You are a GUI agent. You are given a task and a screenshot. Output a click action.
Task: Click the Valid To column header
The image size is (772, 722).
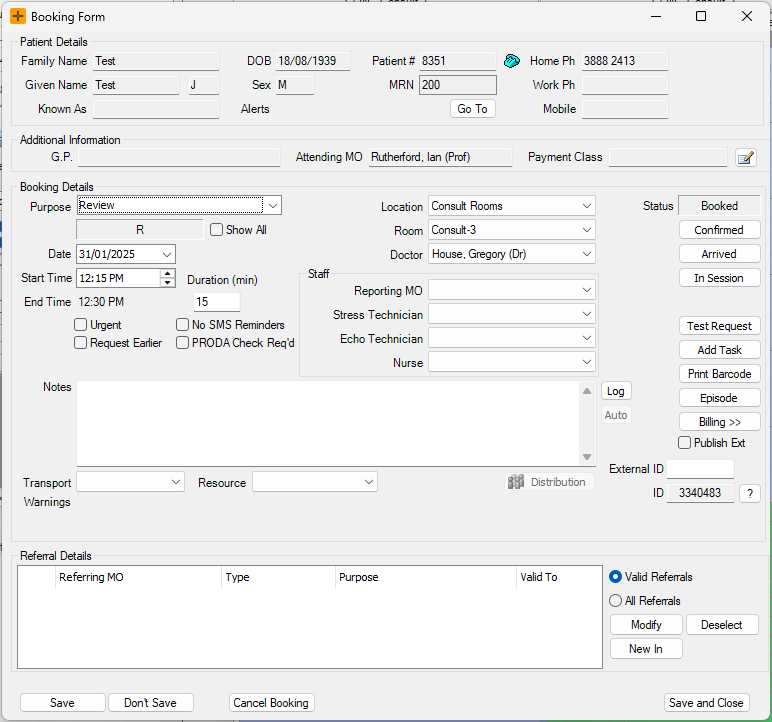pyautogui.click(x=556, y=577)
